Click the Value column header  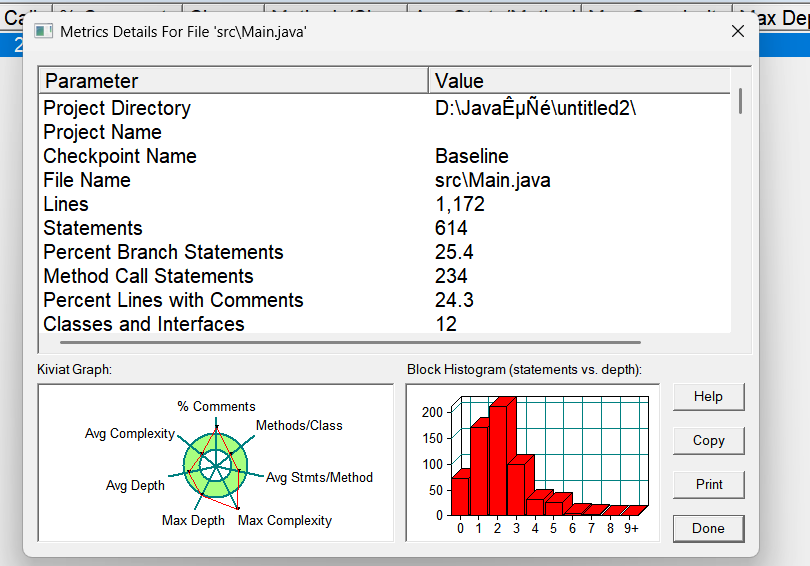tap(579, 81)
